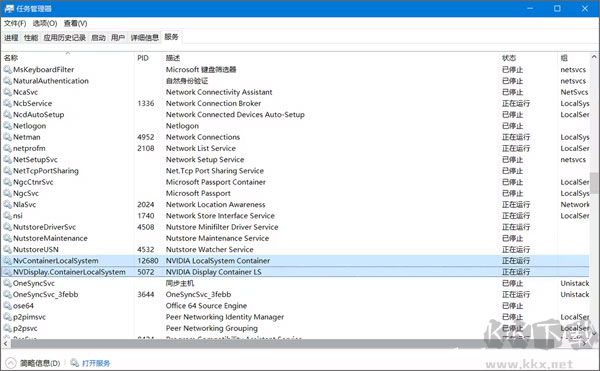600x371 pixels.
Task: Collapse details with the 简略信息 chevron
Action: (x=11, y=363)
